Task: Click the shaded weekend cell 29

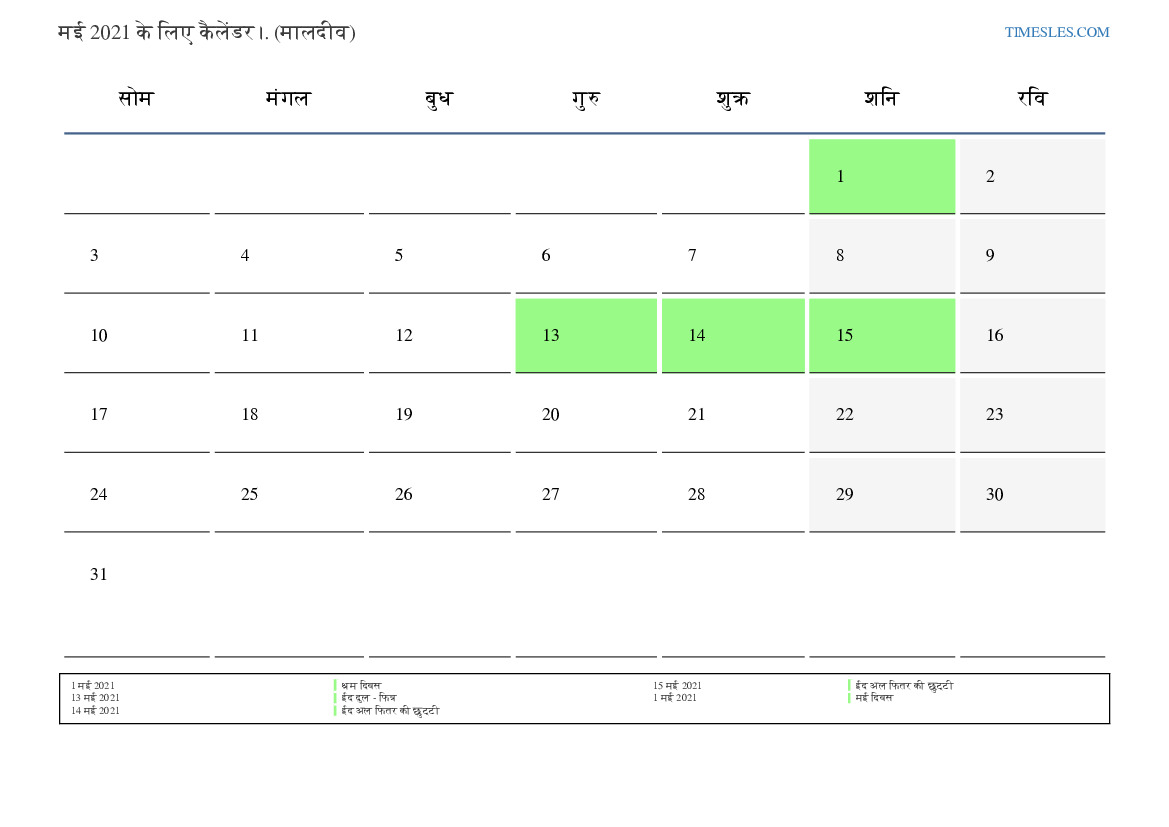Action: point(882,494)
